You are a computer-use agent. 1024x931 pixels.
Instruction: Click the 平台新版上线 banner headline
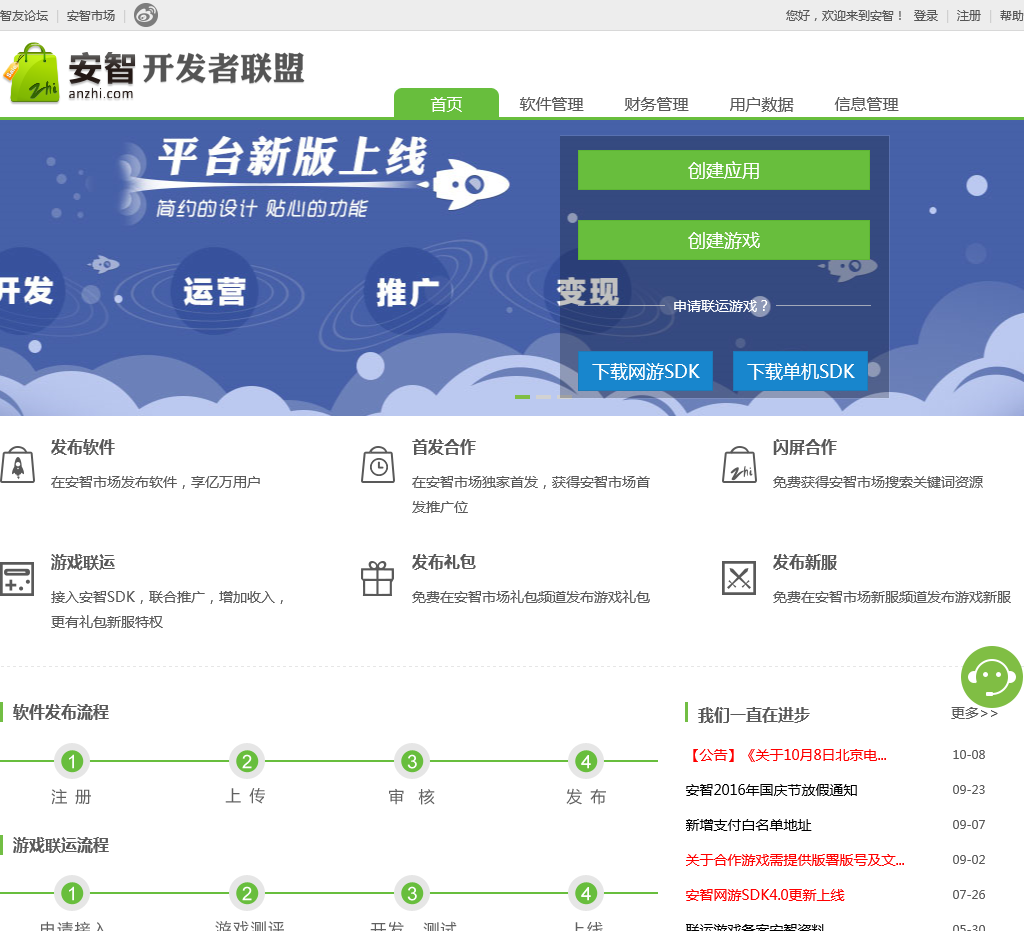(x=293, y=157)
